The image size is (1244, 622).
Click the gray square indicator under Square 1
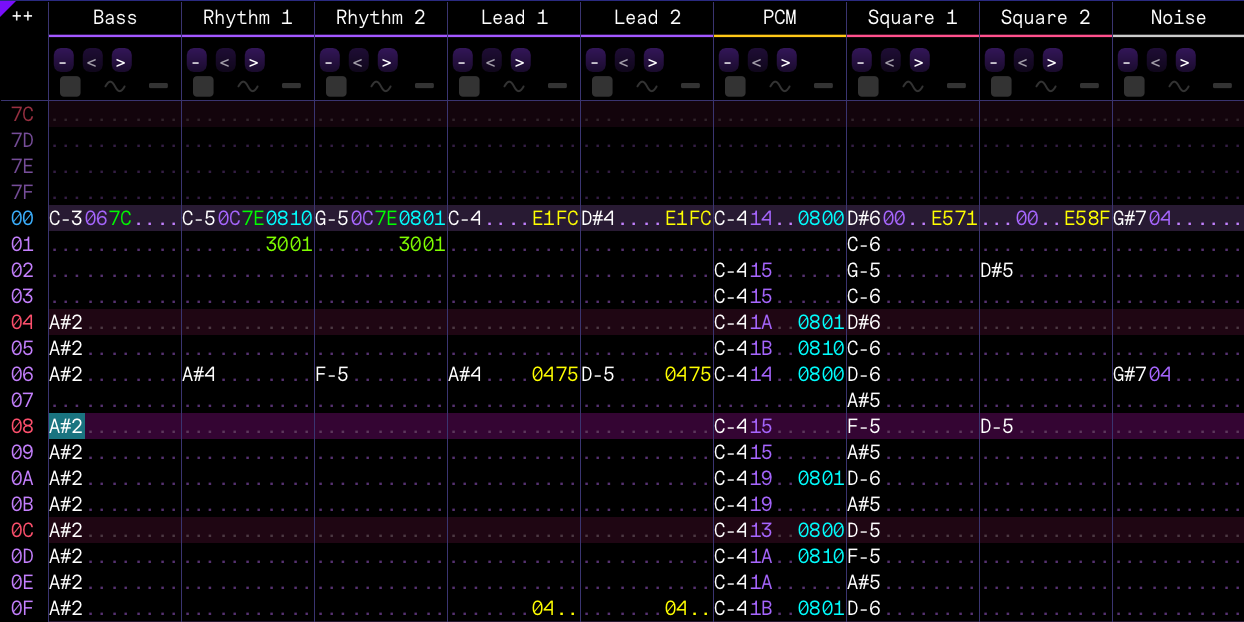(868, 86)
